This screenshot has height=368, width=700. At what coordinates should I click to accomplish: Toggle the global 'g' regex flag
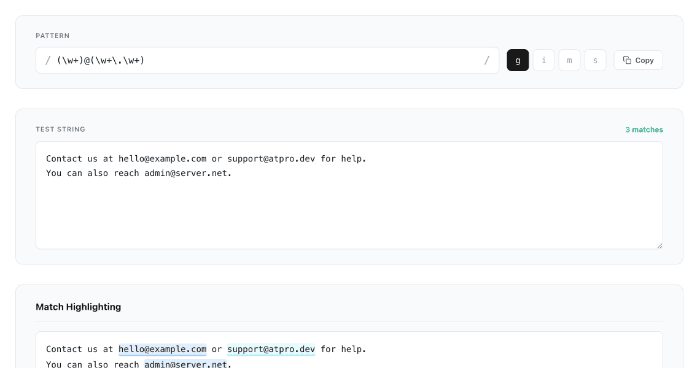(517, 60)
